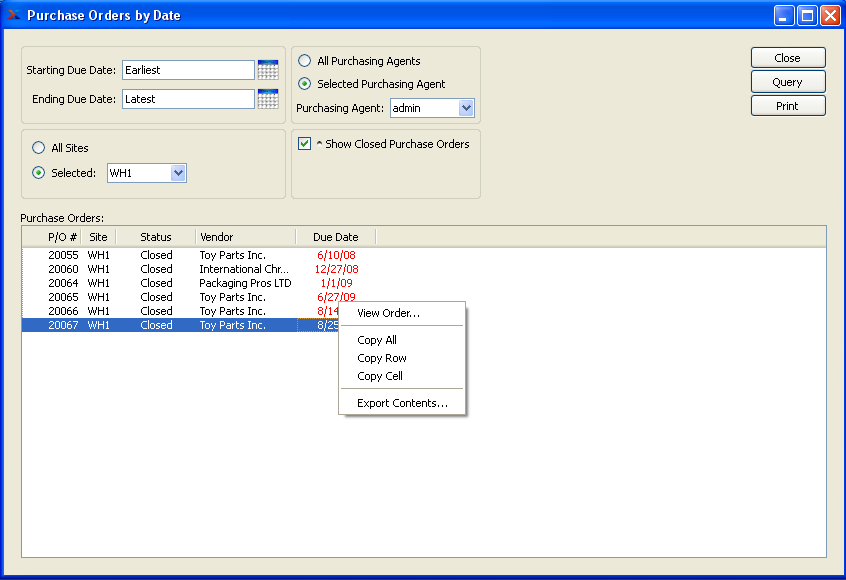Click the Print button
Viewport: 846px width, 580px height.
788,106
